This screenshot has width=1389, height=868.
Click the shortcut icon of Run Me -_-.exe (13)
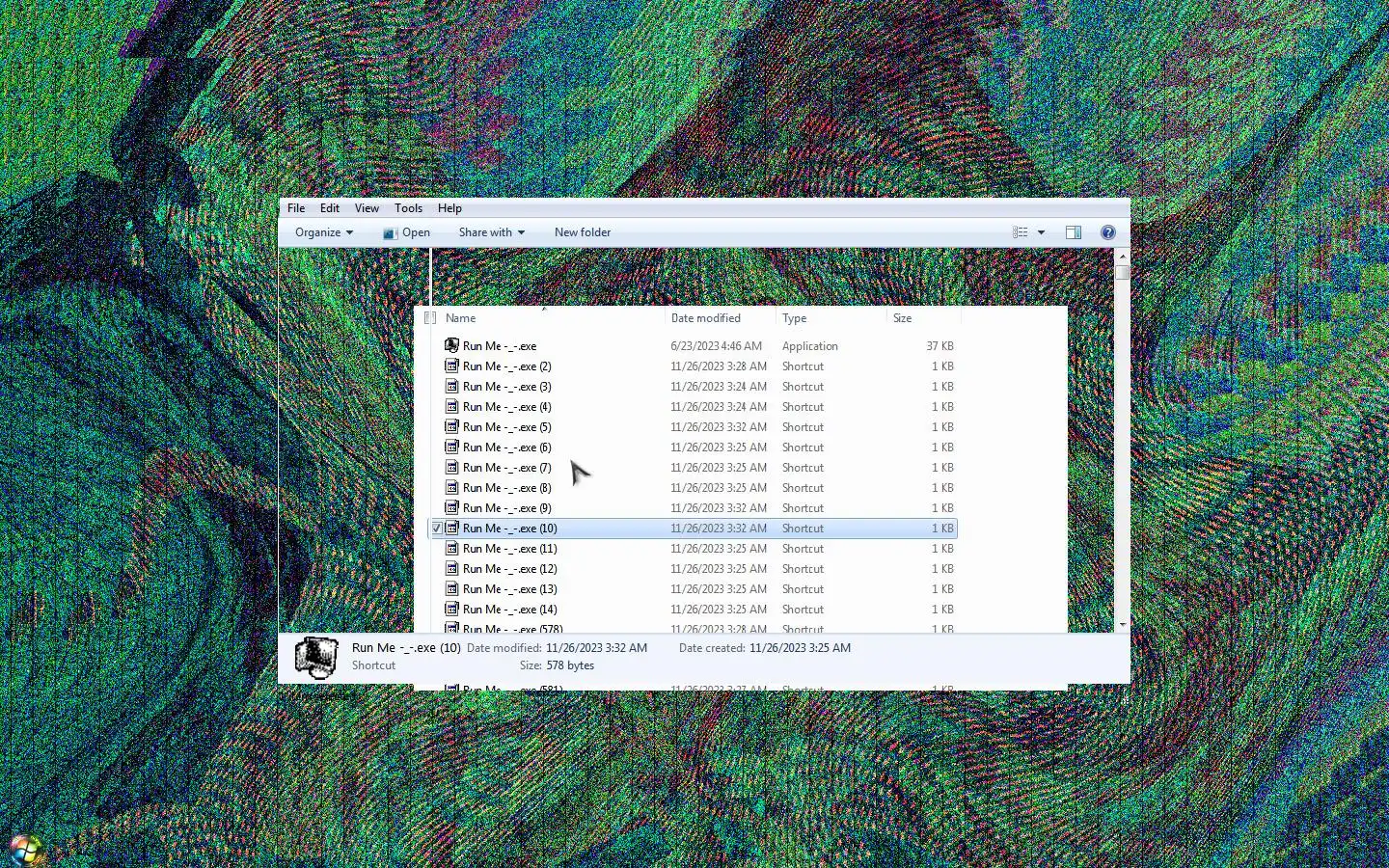(451, 588)
